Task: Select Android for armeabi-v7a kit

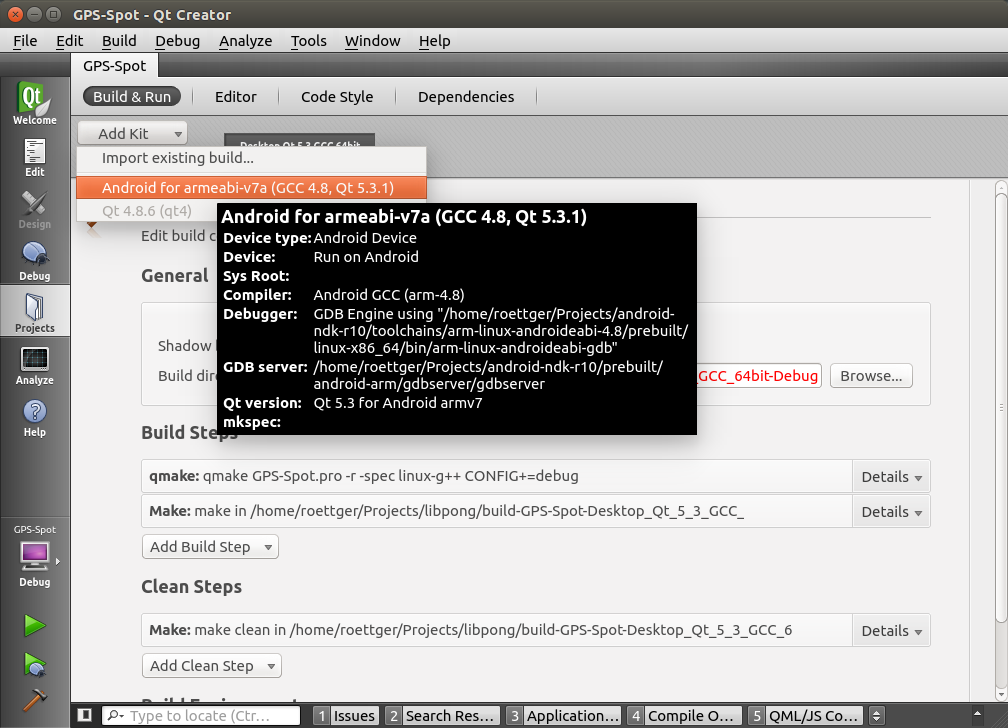Action: [251, 188]
